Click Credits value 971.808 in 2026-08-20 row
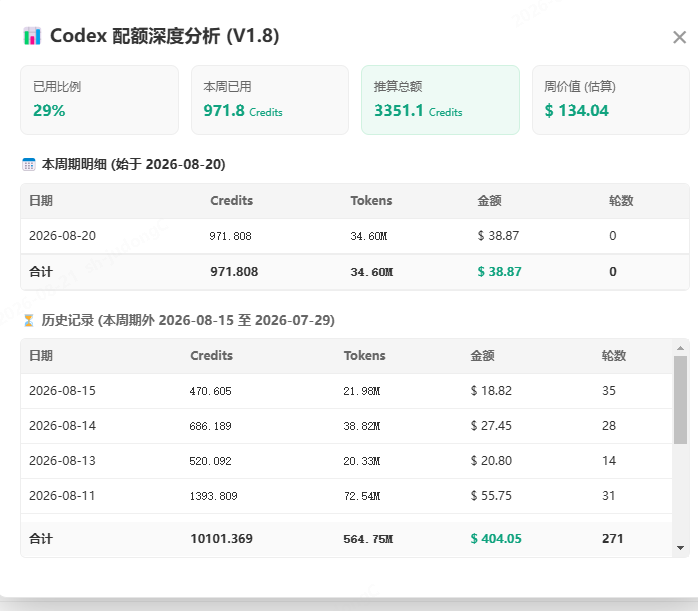This screenshot has width=698, height=611. 230,236
